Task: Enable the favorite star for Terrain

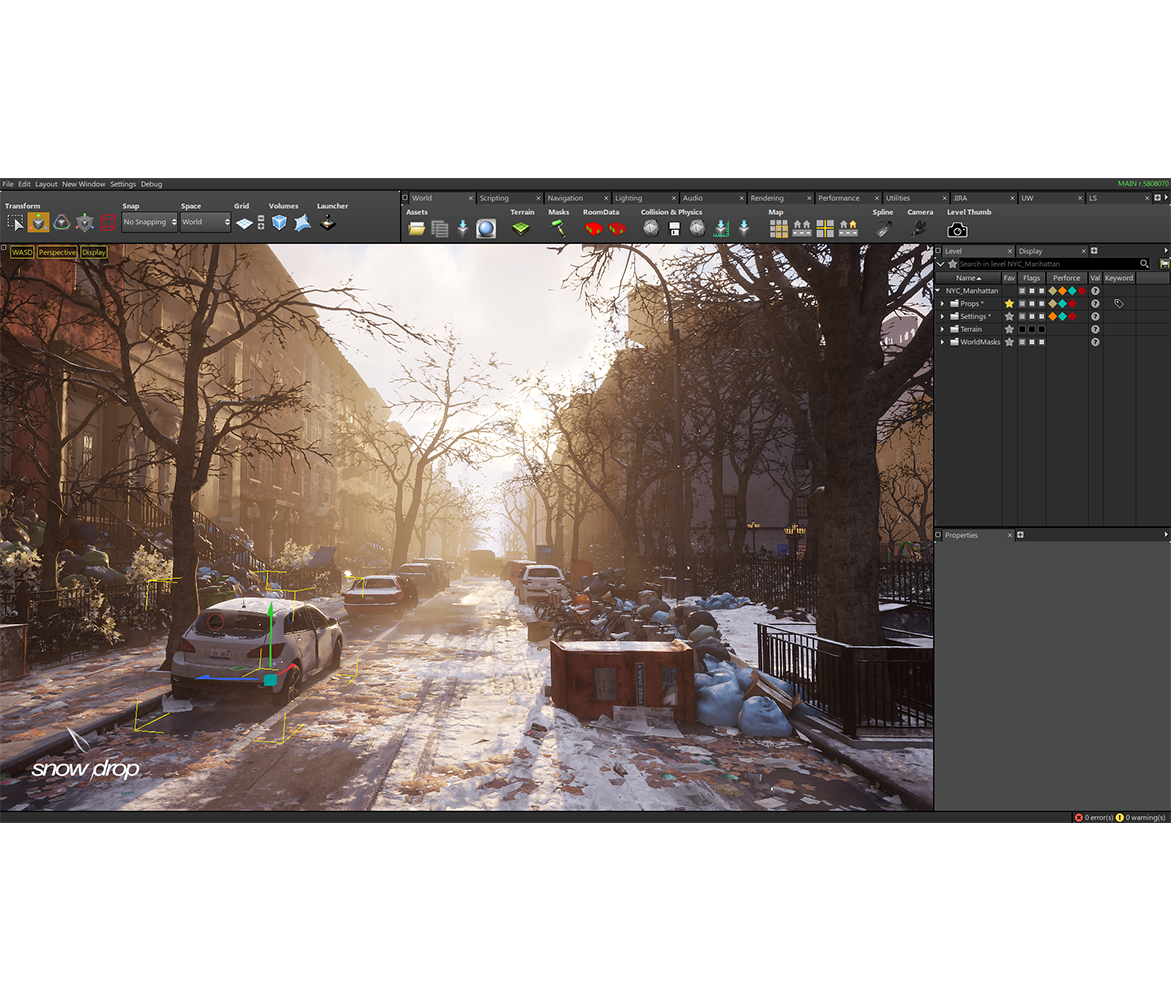Action: (1009, 329)
